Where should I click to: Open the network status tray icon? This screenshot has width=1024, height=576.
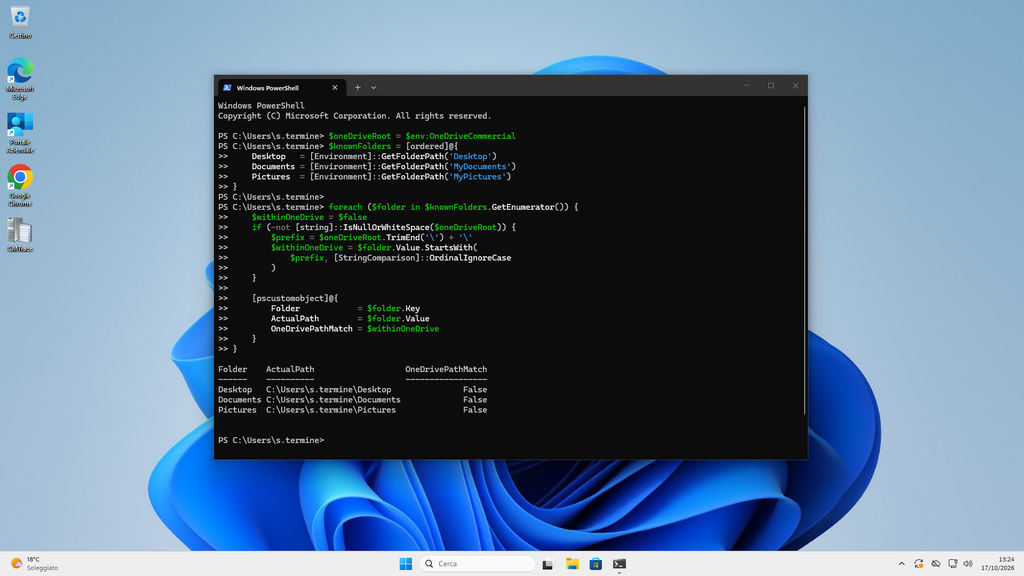953,564
